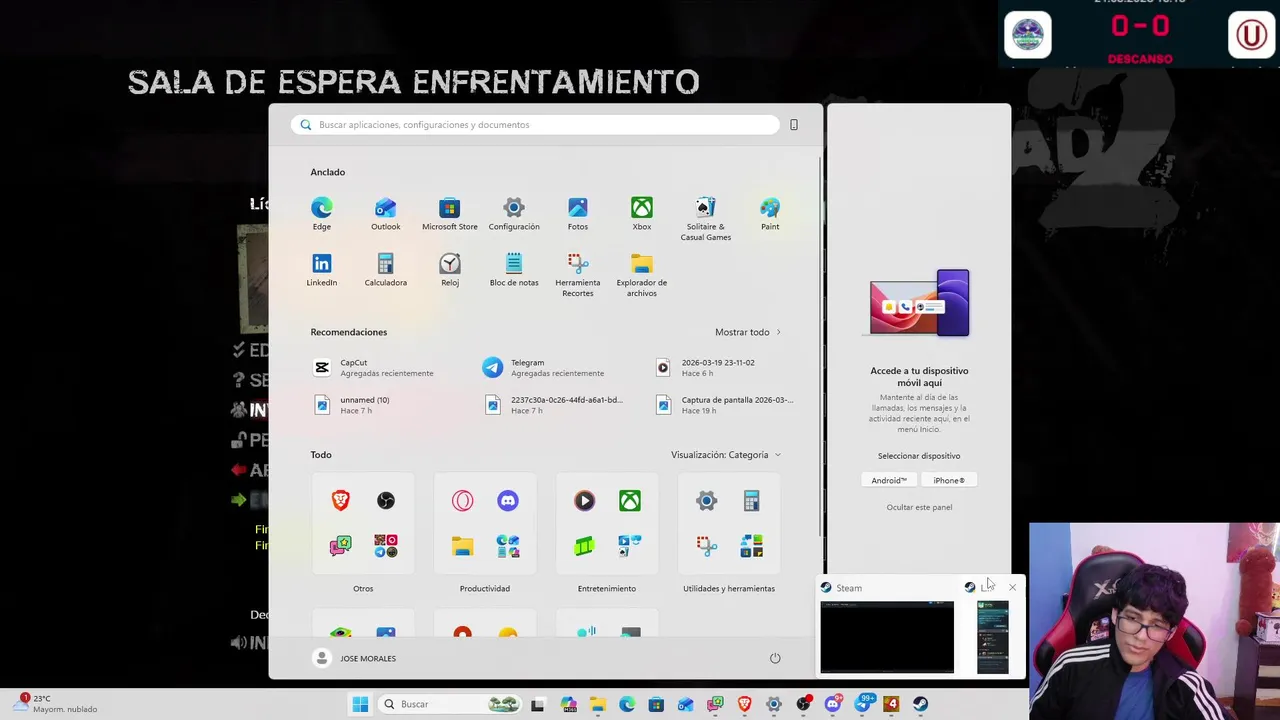The image size is (1280, 720).
Task: Click the Start menu vertical scrollbar
Action: [x=820, y=346]
